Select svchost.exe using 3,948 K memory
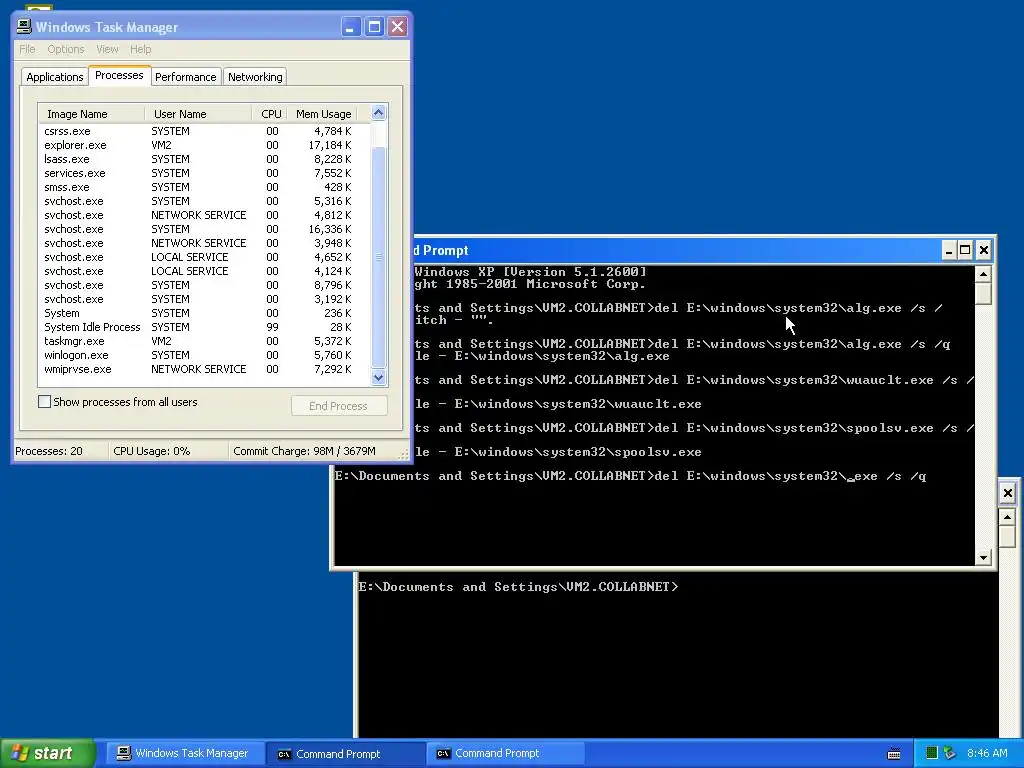The image size is (1024, 768). (198, 243)
